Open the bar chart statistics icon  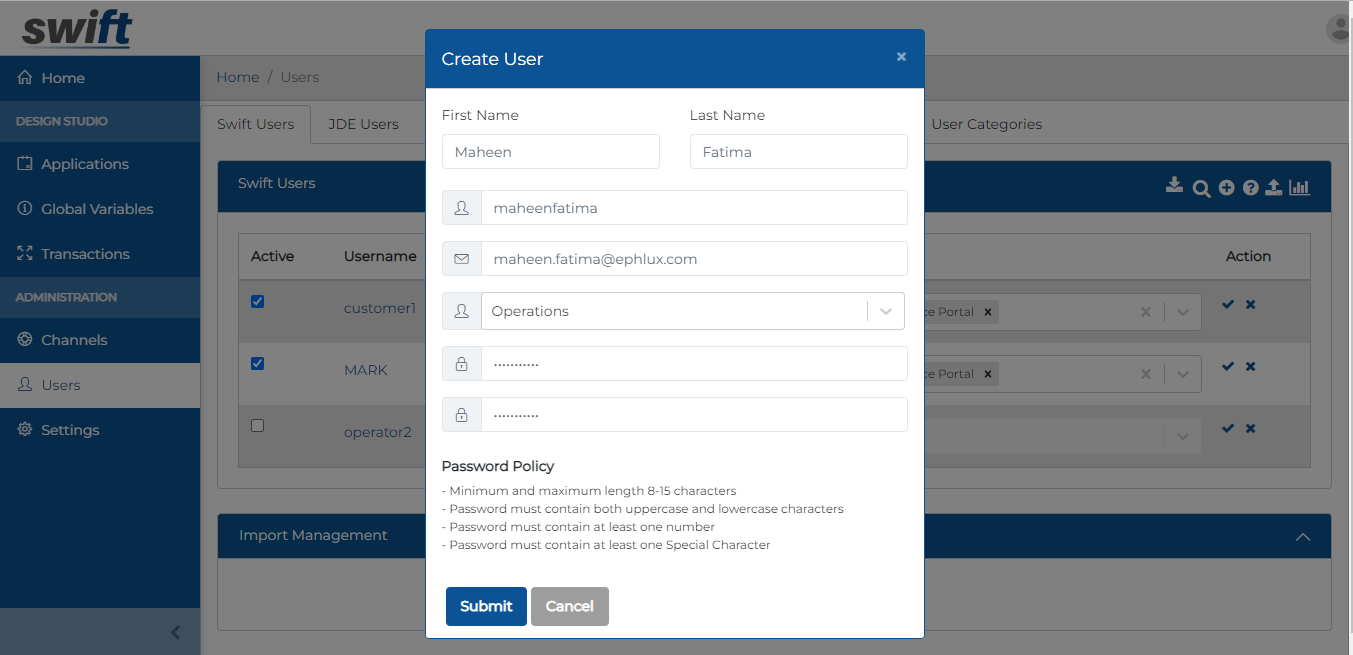click(1299, 187)
